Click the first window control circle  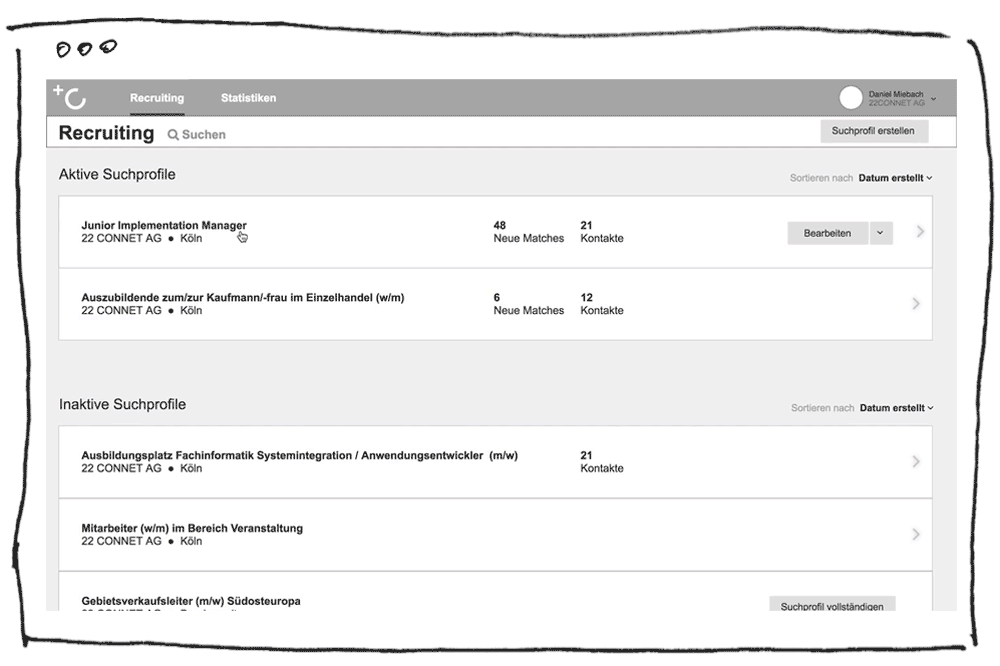(x=63, y=49)
